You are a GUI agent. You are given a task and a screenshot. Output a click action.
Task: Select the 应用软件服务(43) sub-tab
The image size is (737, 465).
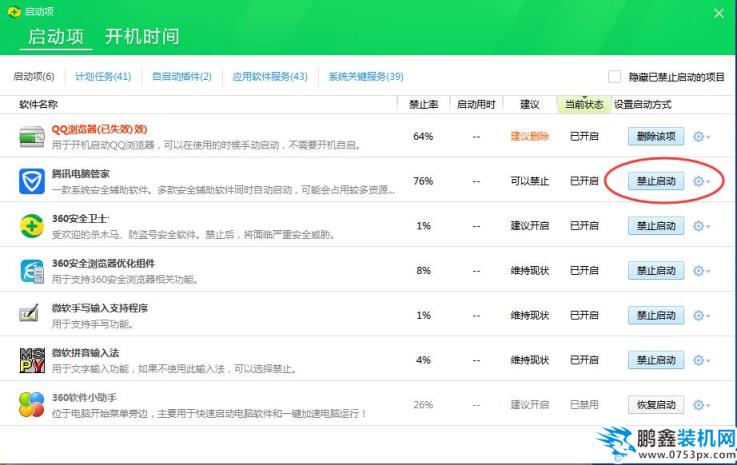[x=270, y=76]
